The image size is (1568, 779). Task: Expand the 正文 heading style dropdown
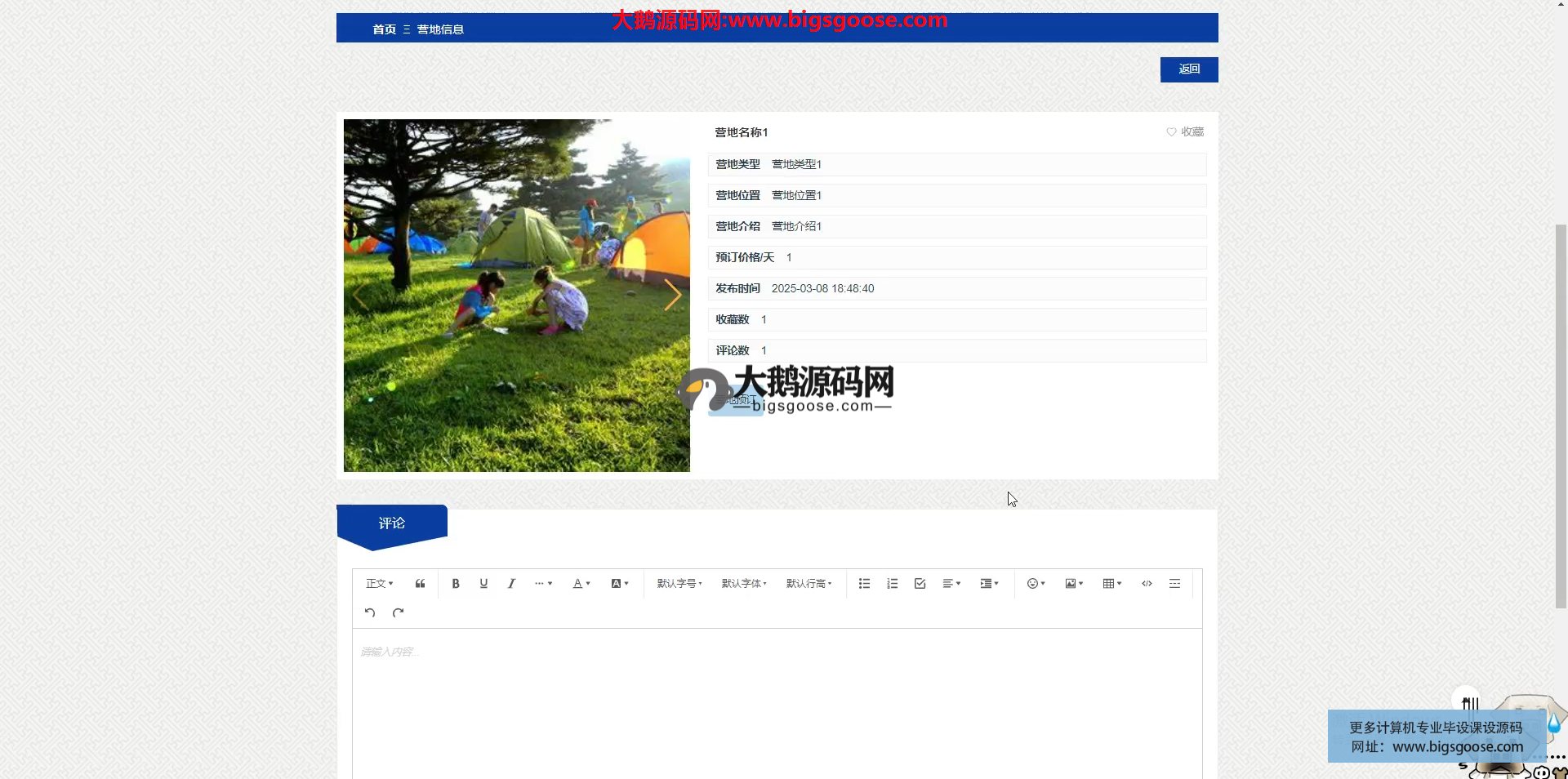(380, 584)
